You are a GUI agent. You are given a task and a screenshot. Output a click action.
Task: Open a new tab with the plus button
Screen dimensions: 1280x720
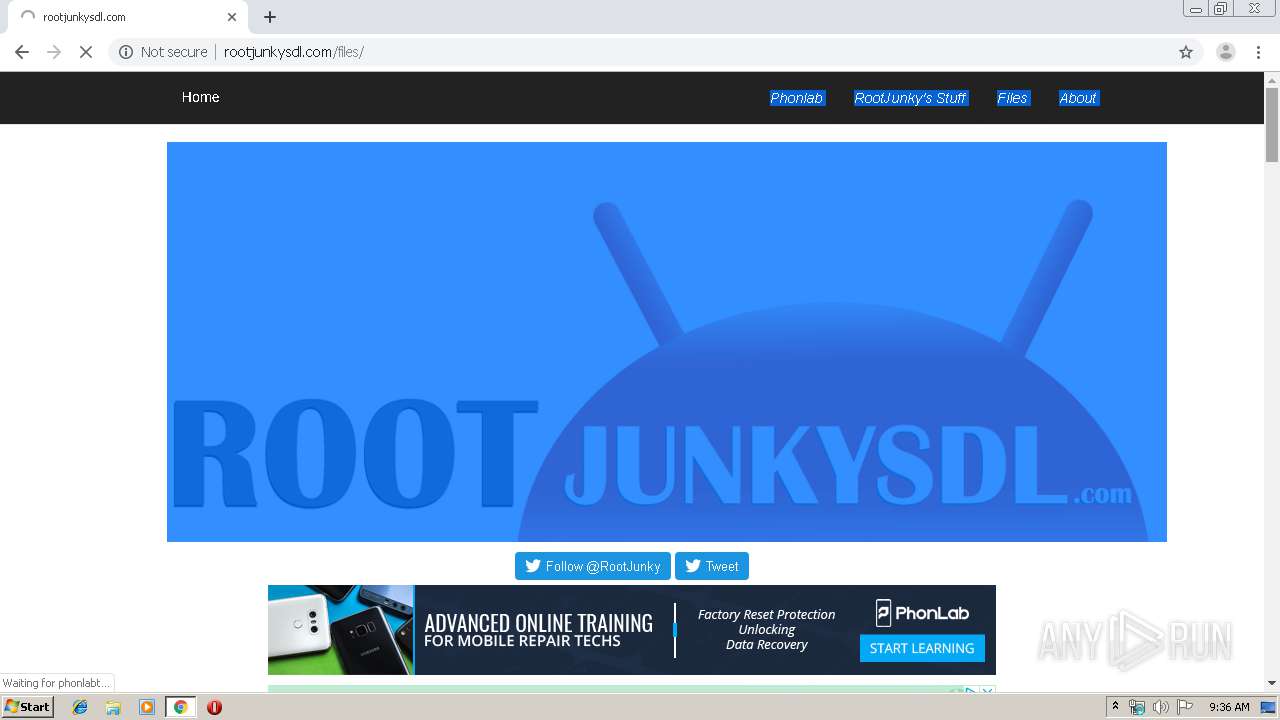[x=270, y=17]
